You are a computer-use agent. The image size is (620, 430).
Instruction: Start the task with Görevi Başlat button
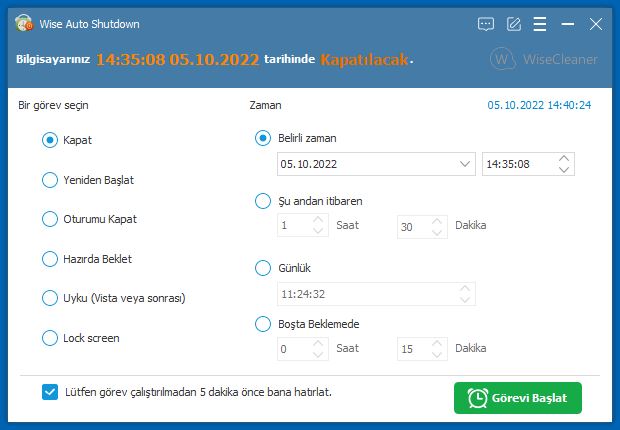pyautogui.click(x=518, y=398)
